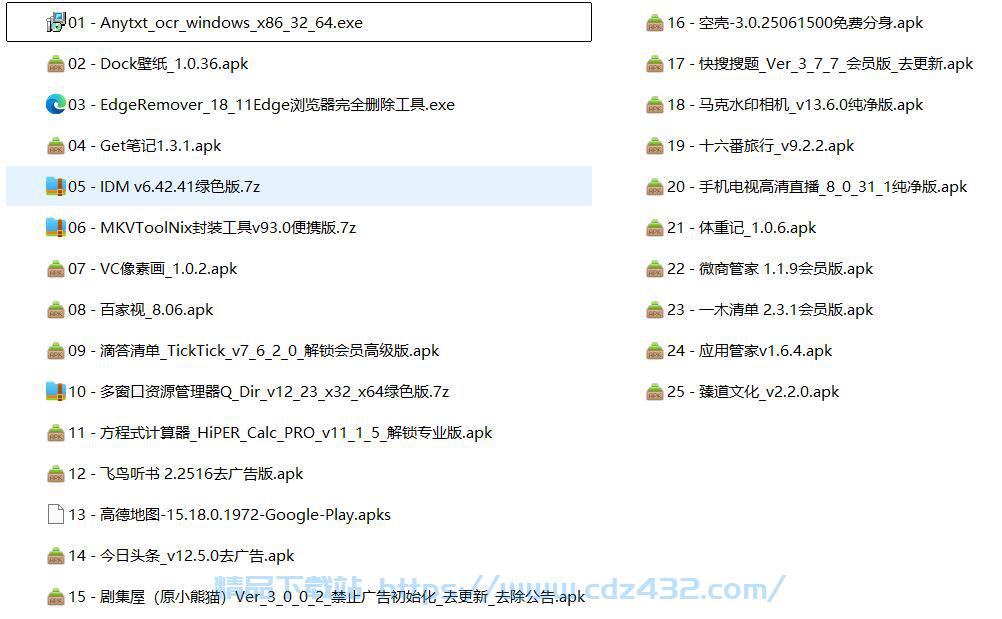Click the APK icon of 12 飞鸟听书
Screen dimensions: 1002x619
56,474
